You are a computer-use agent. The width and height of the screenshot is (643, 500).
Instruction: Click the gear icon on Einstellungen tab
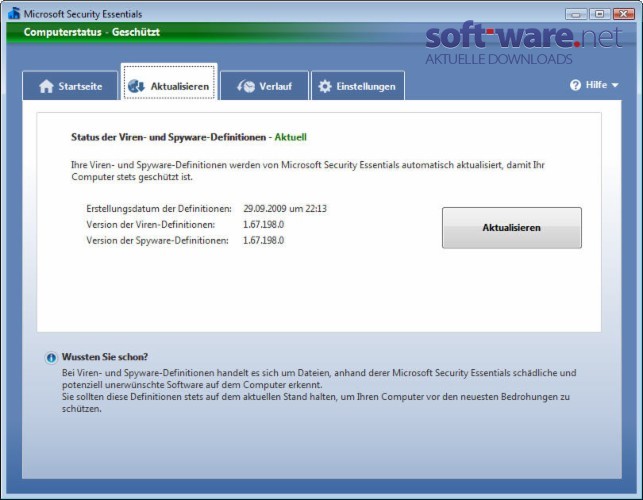click(x=325, y=86)
